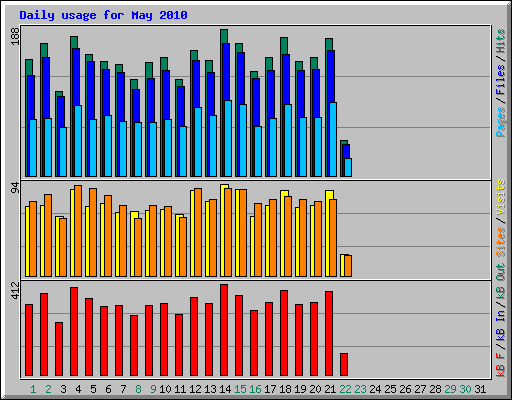Select day 14 label on x-axis
512x400 pixels.
225,389
